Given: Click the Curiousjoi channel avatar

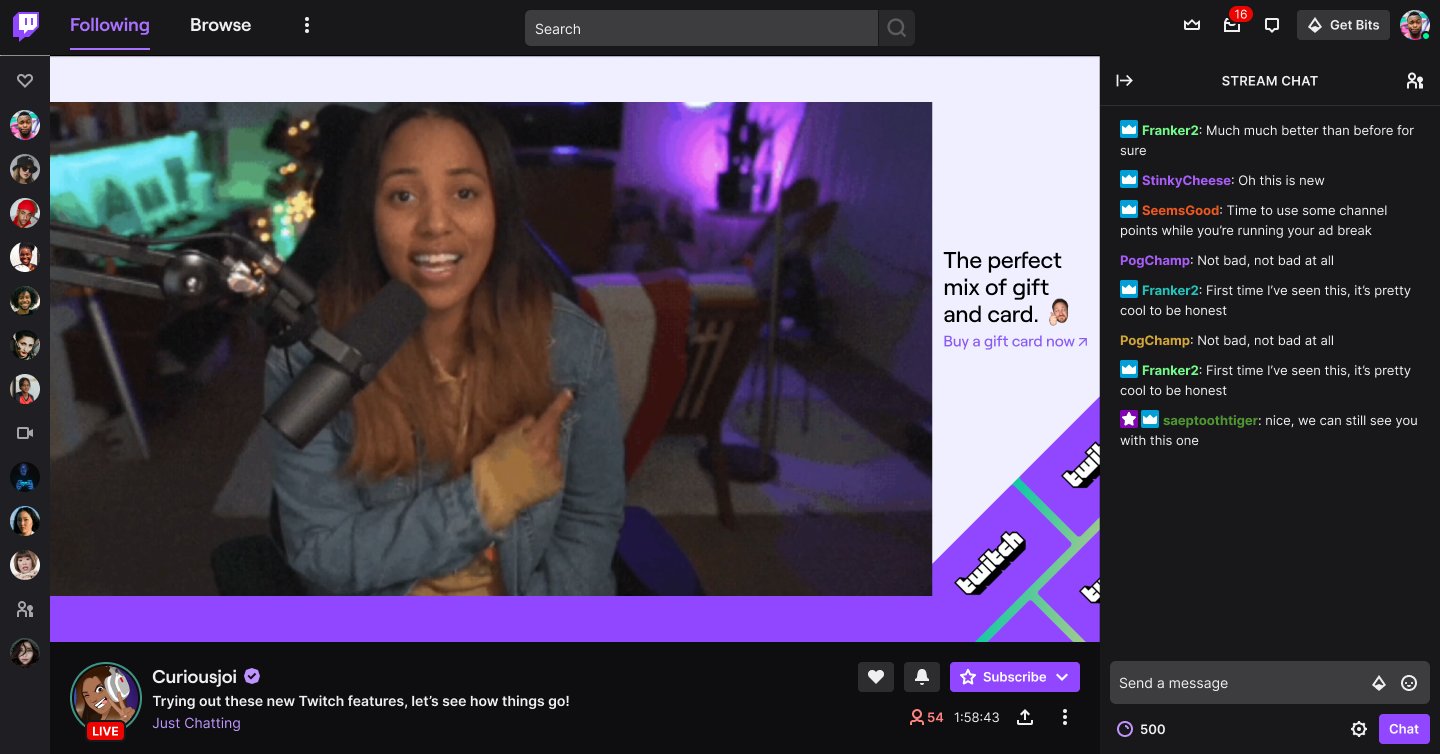Looking at the screenshot, I should tap(105, 698).
